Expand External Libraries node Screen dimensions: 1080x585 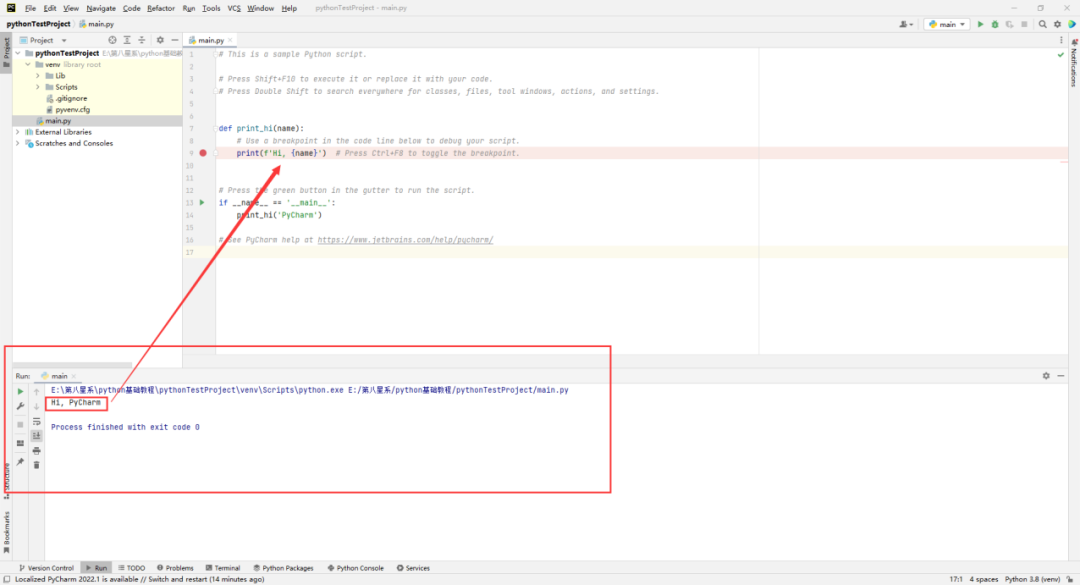[18, 132]
